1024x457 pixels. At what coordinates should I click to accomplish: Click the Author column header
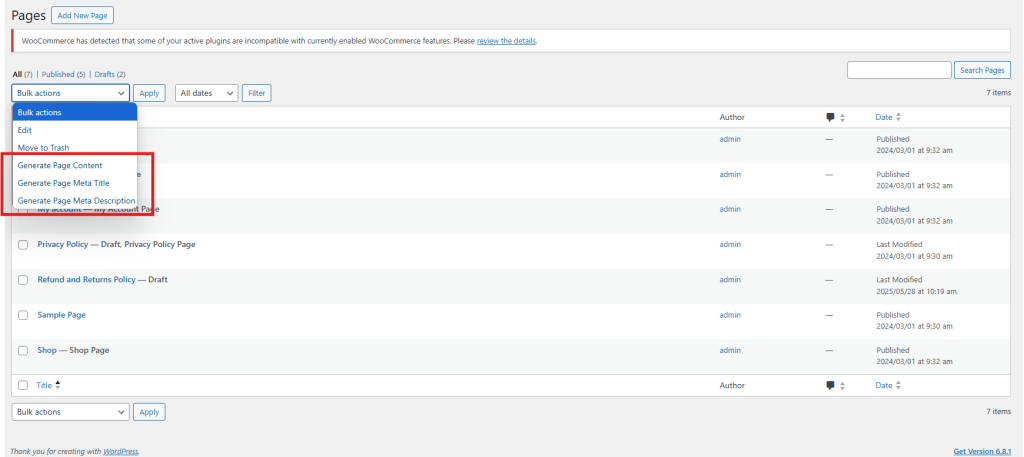pos(732,118)
